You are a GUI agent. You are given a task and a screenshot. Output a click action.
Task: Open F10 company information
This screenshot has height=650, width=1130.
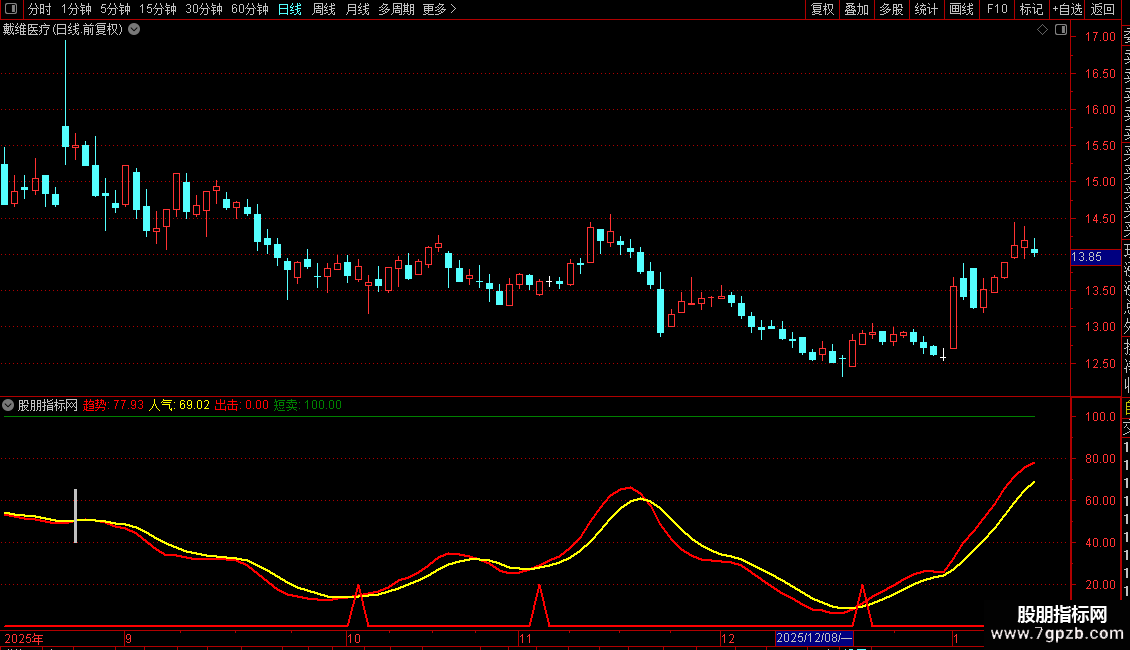click(x=997, y=9)
